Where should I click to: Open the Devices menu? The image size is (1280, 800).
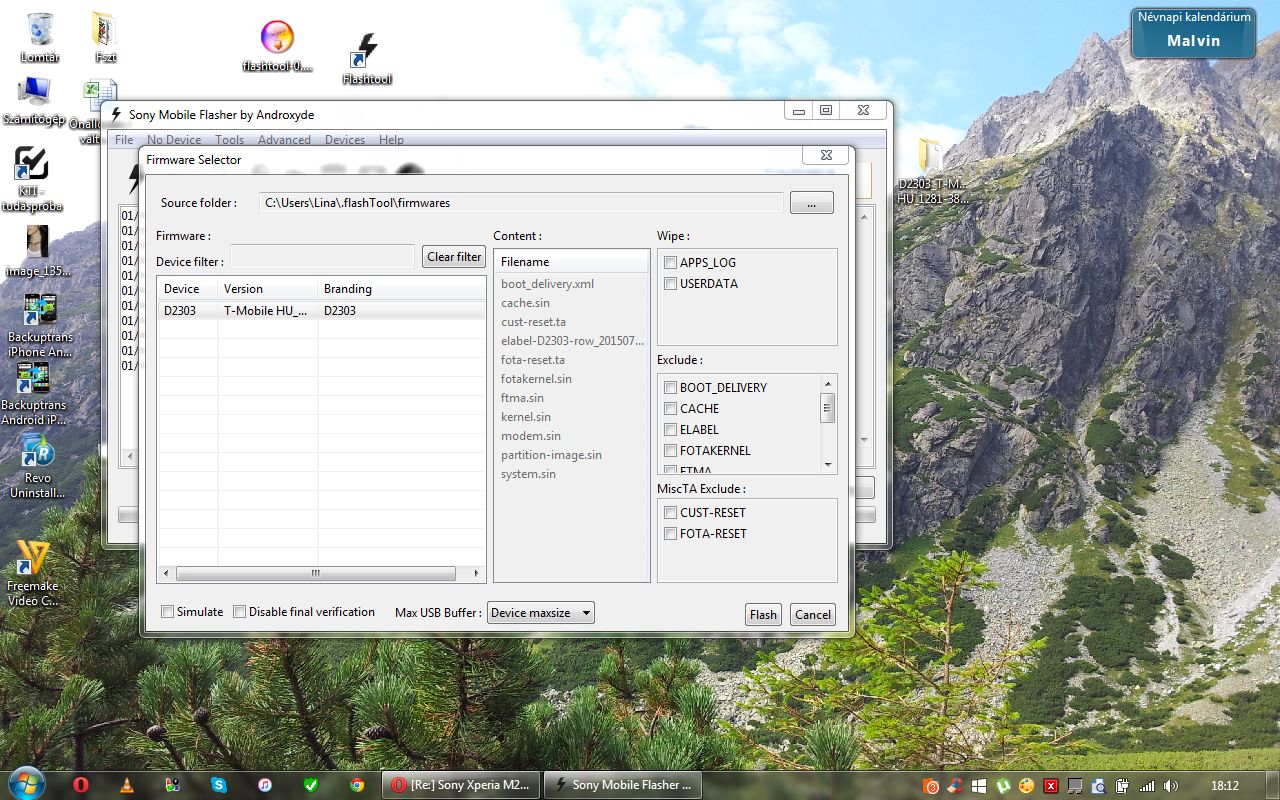[x=345, y=140]
